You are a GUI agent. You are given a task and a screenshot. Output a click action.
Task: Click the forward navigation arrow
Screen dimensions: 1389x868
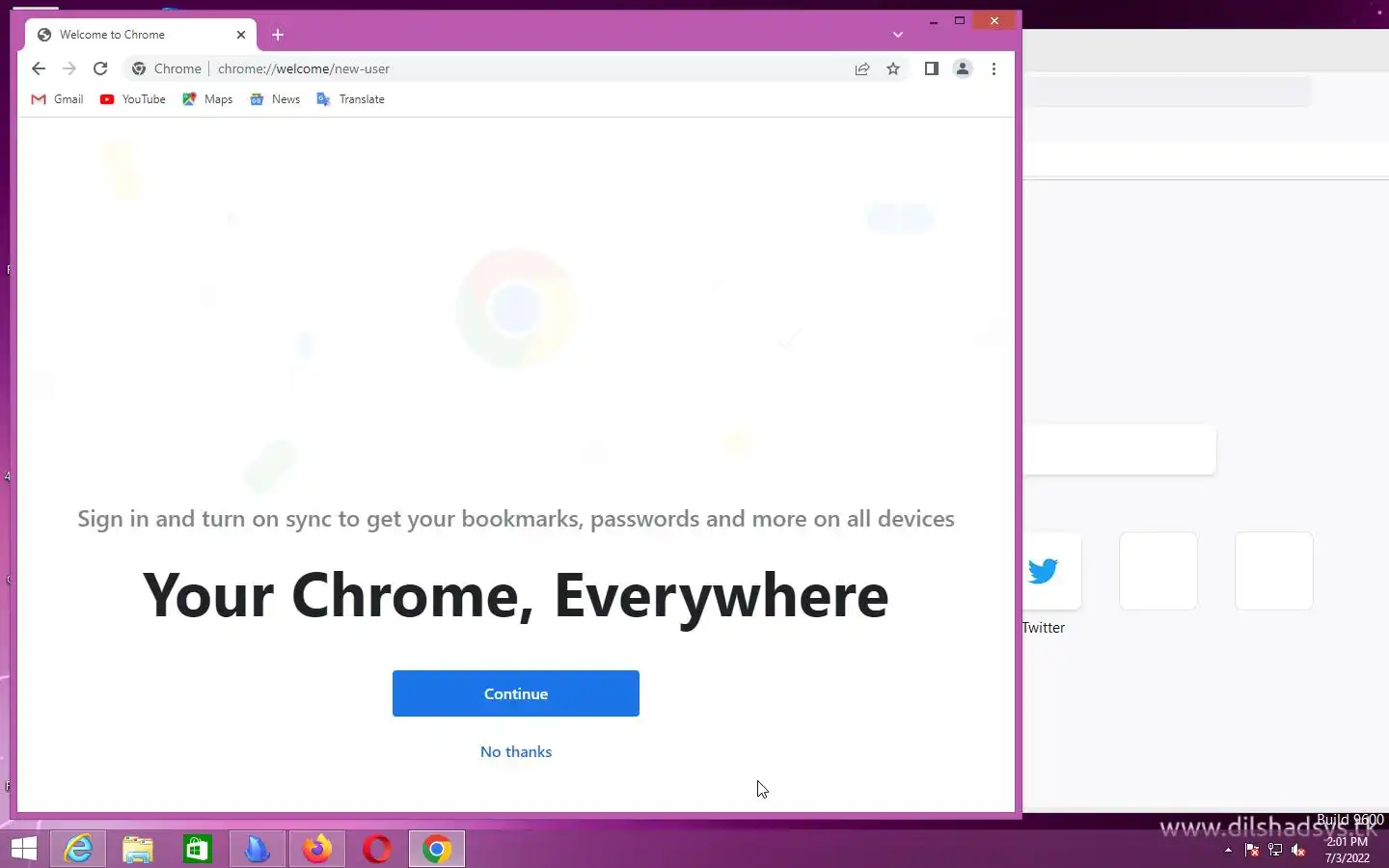(69, 68)
